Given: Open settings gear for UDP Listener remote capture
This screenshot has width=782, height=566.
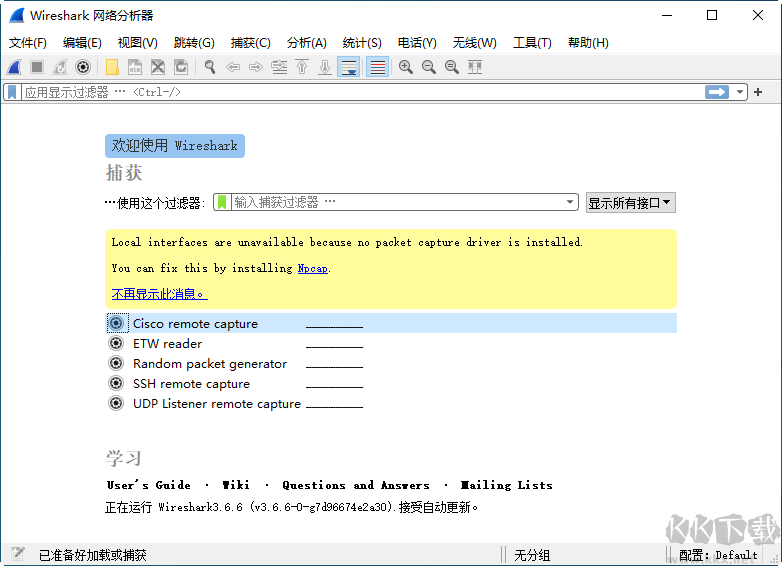Looking at the screenshot, I should point(116,403).
